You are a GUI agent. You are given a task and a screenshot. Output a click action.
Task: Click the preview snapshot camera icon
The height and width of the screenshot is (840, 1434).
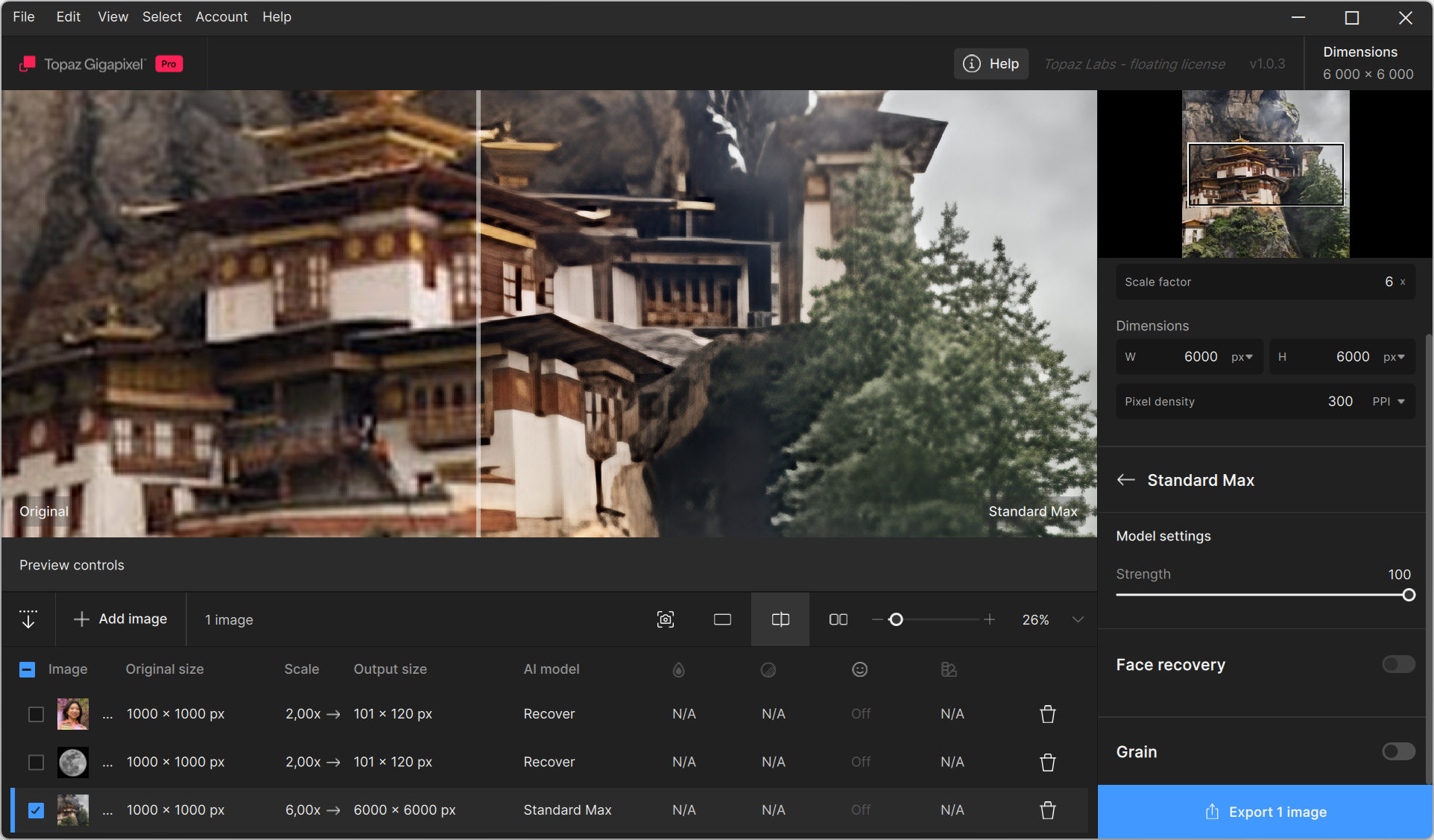point(665,619)
